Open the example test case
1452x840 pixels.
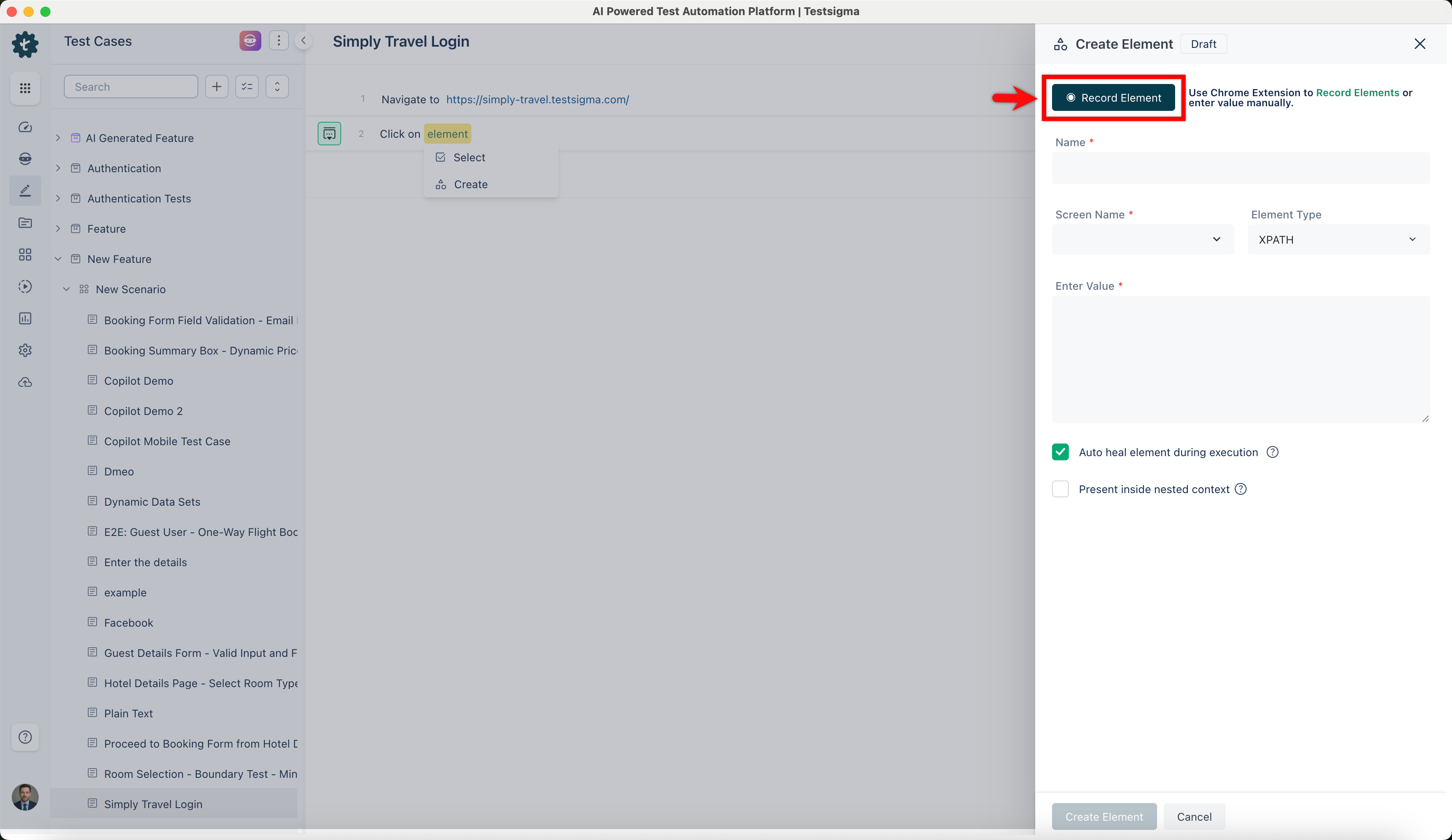point(125,592)
